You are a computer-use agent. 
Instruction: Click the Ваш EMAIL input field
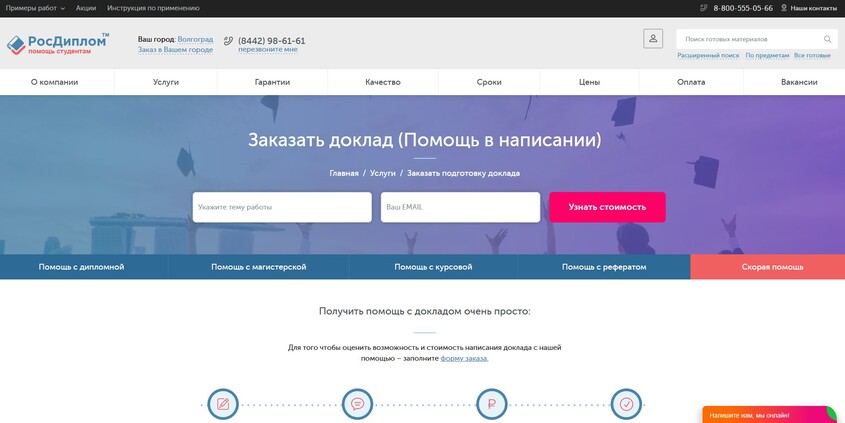[x=460, y=207]
